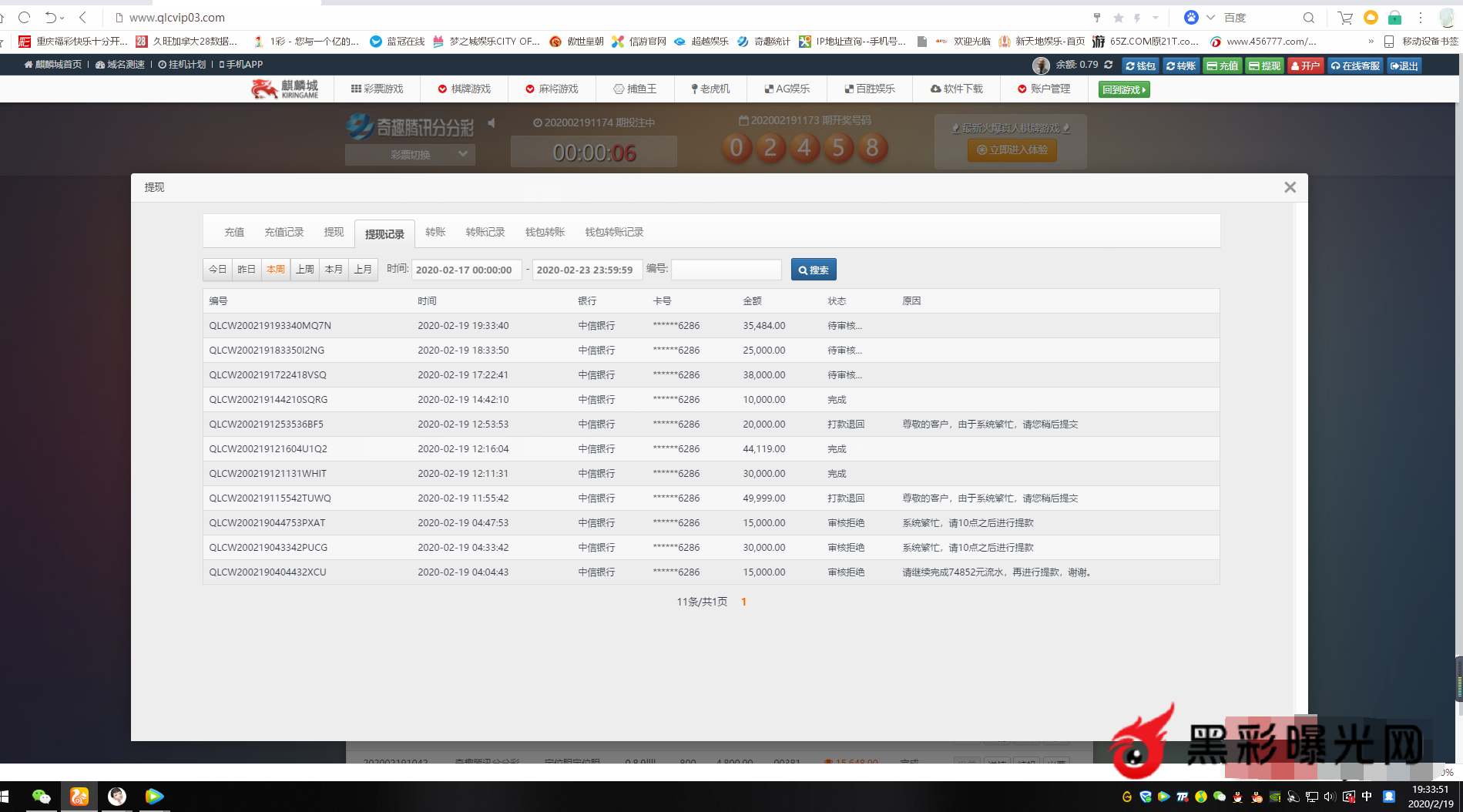Open the 账户管理 menu
The width and height of the screenshot is (1463, 812).
coord(1044,89)
